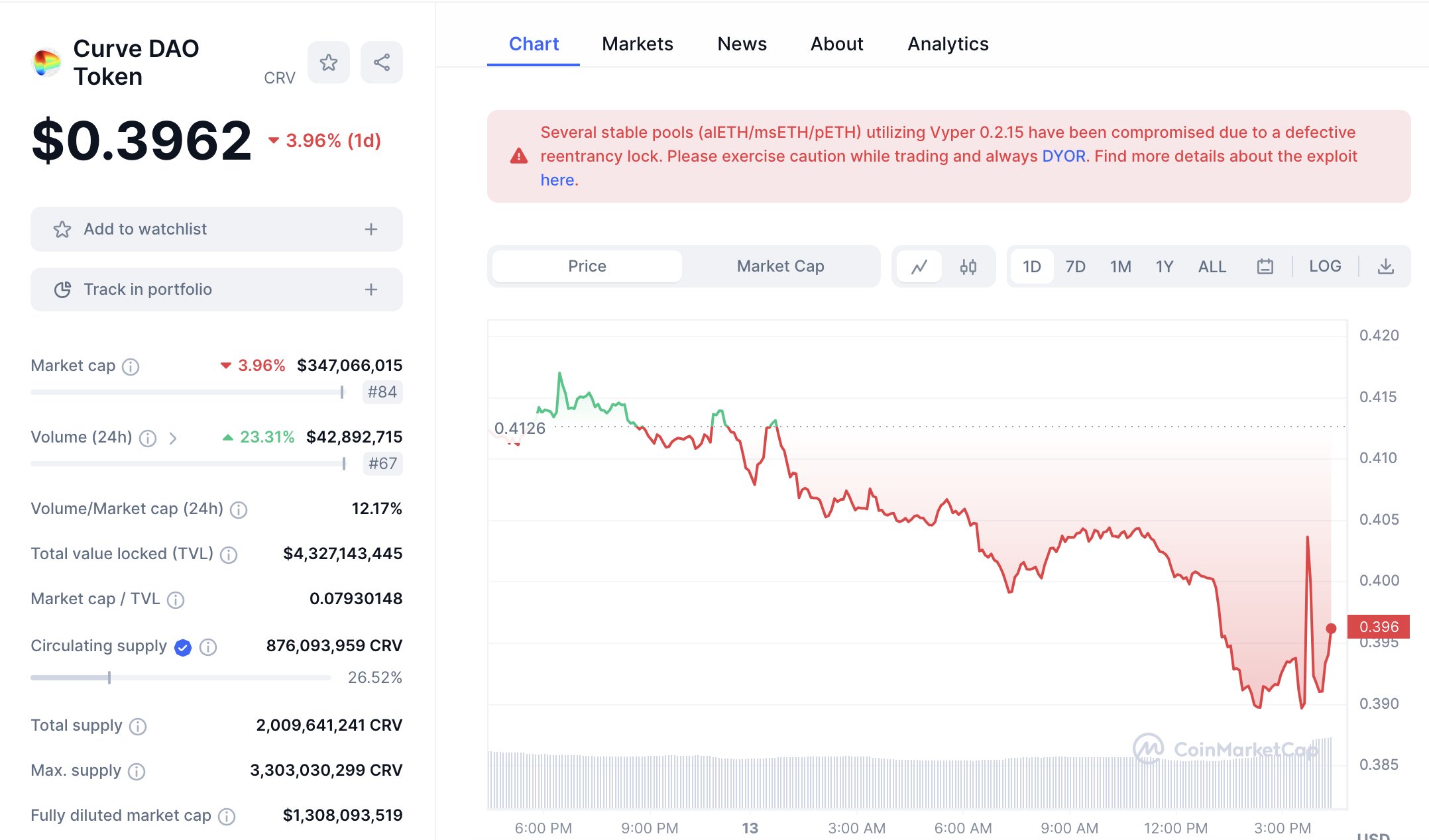The height and width of the screenshot is (840, 1429).
Task: Toggle chart to Market Cap view
Action: [780, 266]
